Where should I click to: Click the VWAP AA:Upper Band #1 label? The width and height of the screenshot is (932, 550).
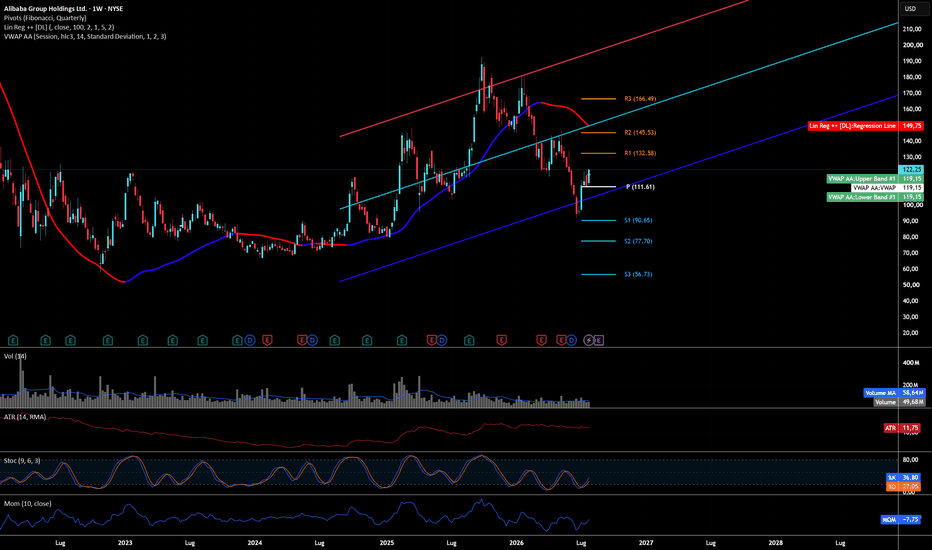(x=875, y=178)
